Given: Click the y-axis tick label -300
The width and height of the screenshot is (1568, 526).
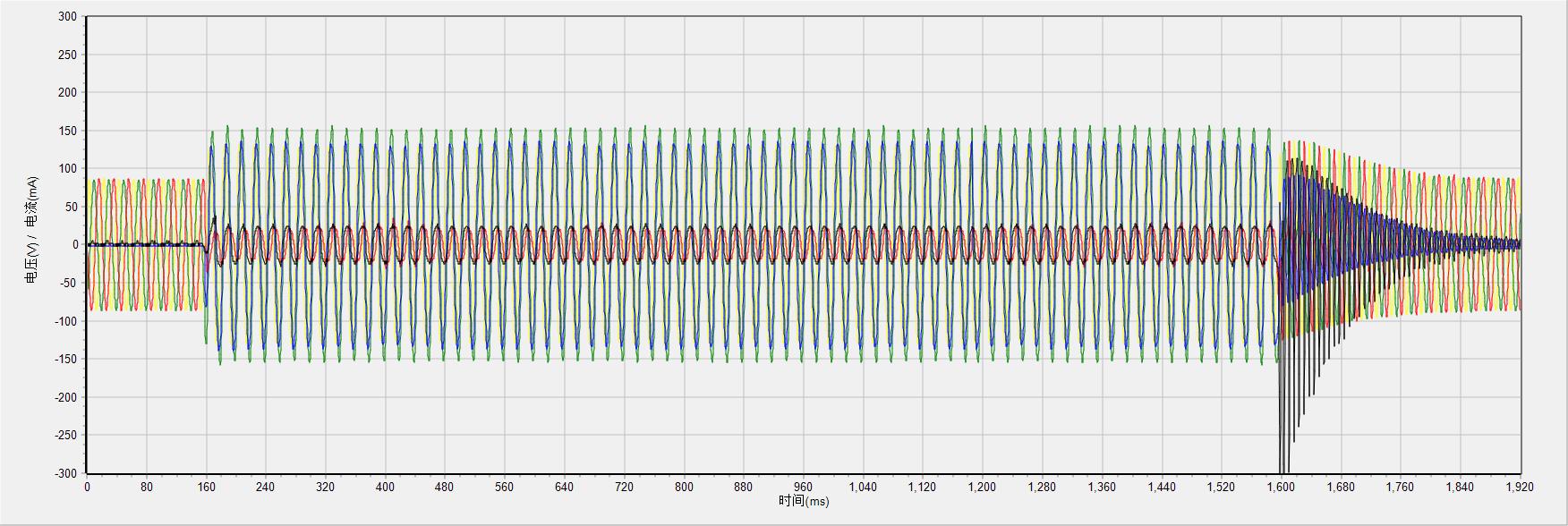Looking at the screenshot, I should [65, 473].
